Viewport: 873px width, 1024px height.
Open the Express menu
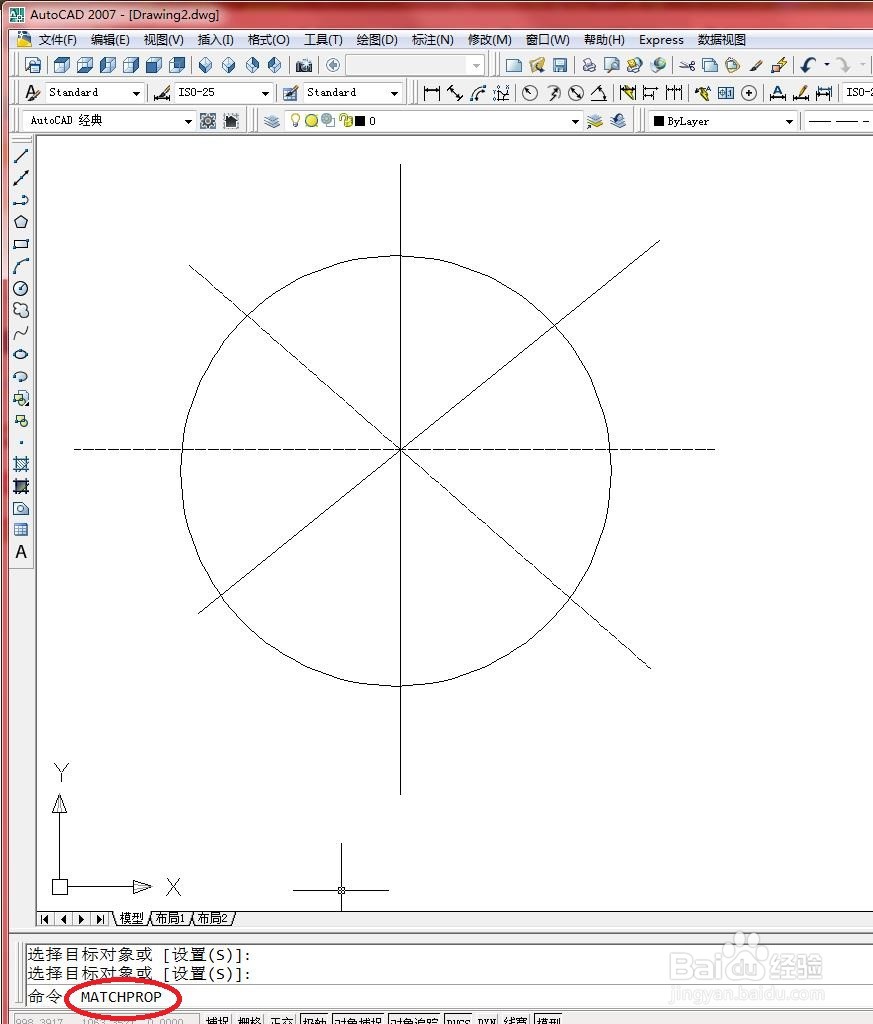pyautogui.click(x=661, y=40)
